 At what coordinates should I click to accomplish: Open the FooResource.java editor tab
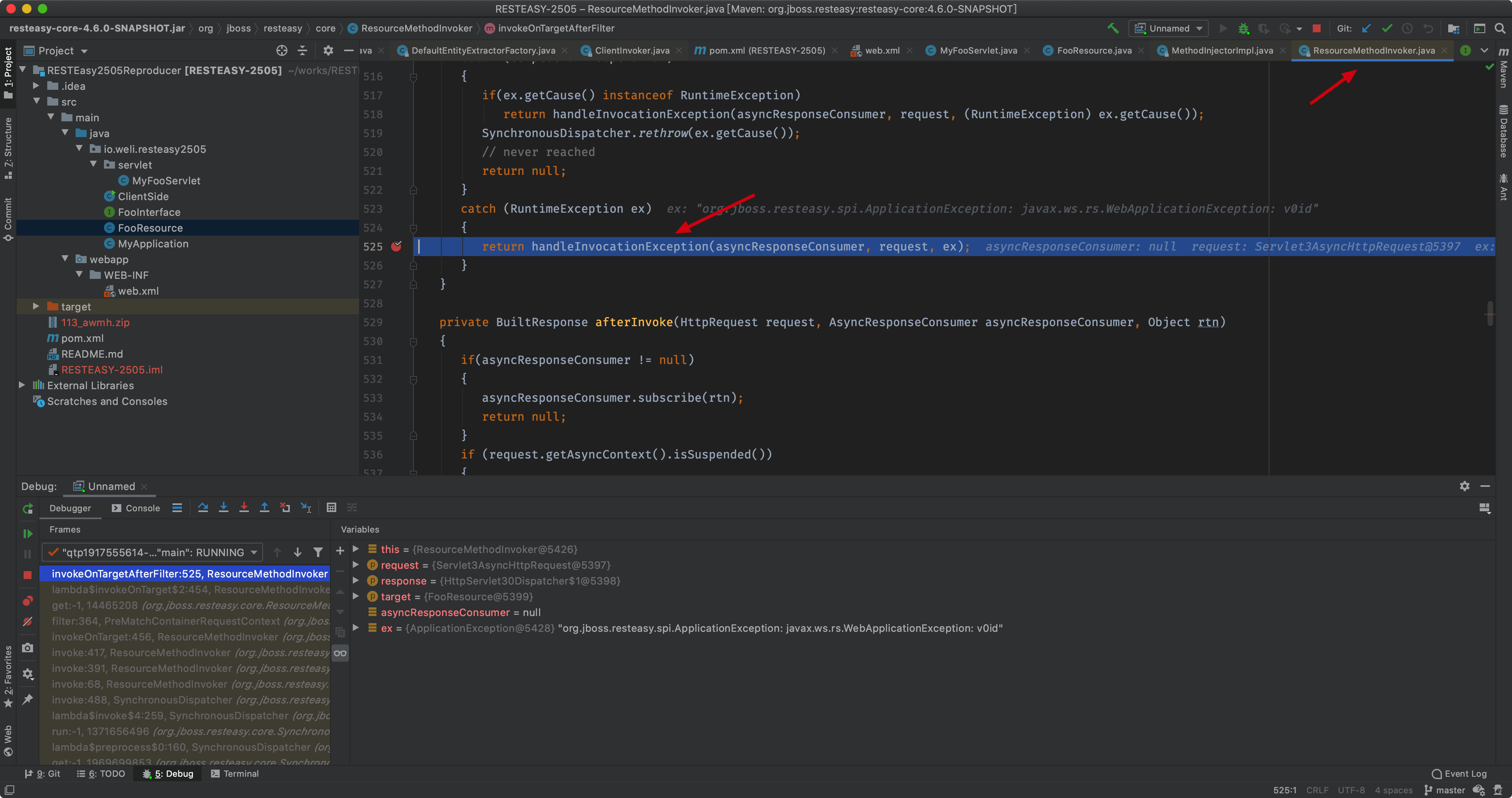(x=1093, y=50)
